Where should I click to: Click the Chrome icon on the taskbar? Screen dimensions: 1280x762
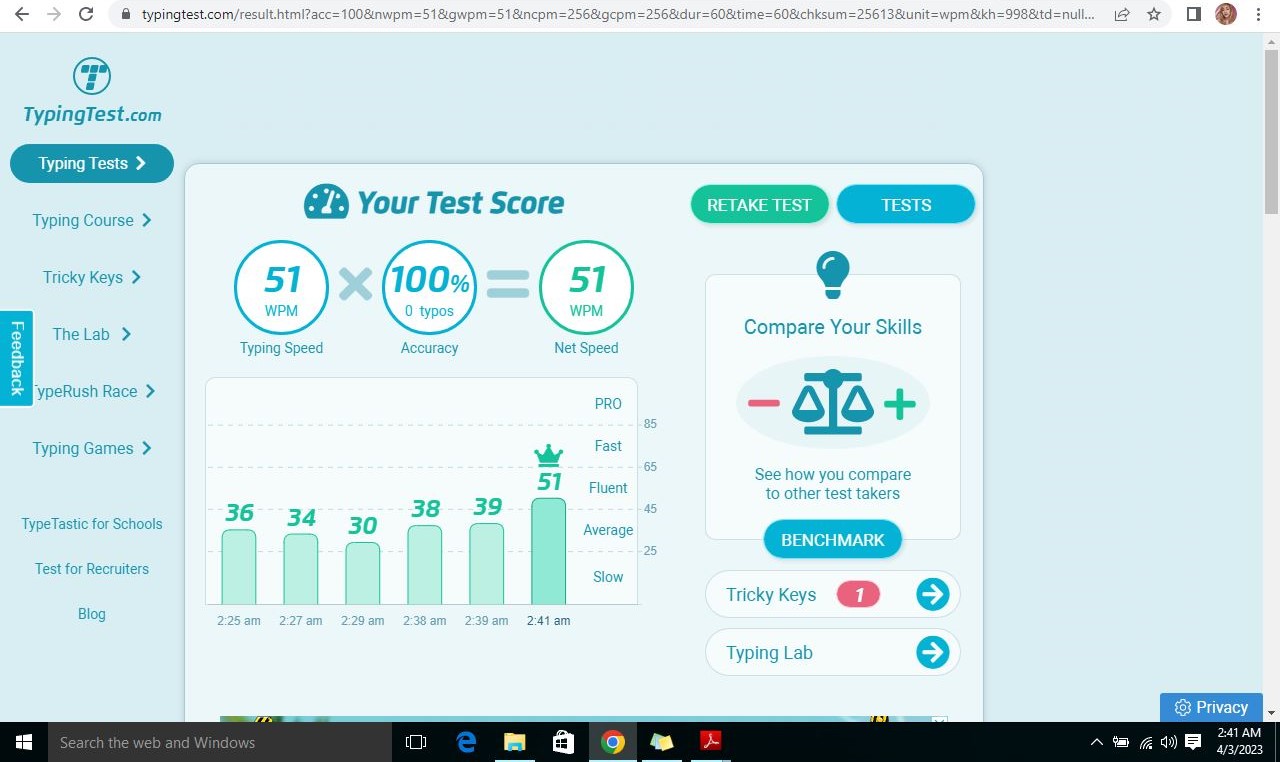[x=613, y=742]
